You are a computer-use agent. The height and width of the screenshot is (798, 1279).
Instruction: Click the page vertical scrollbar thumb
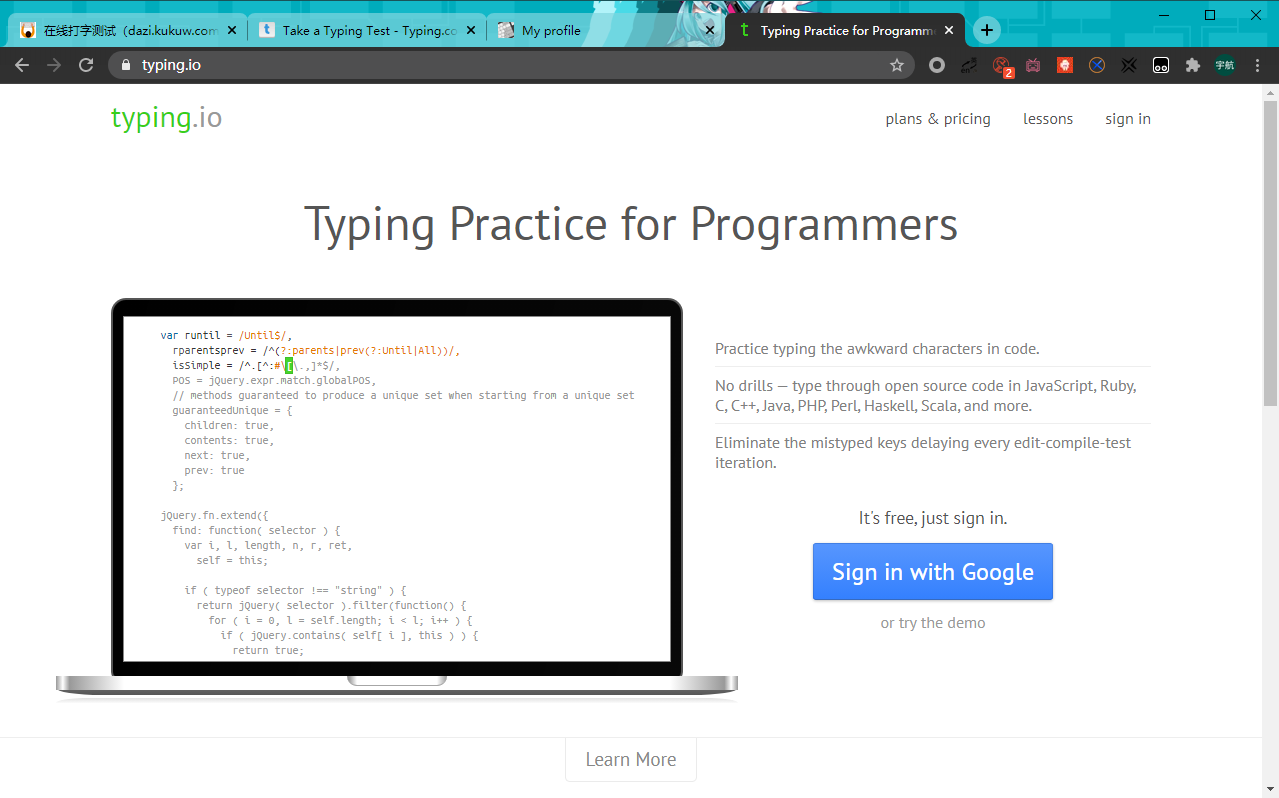pos(1270,253)
